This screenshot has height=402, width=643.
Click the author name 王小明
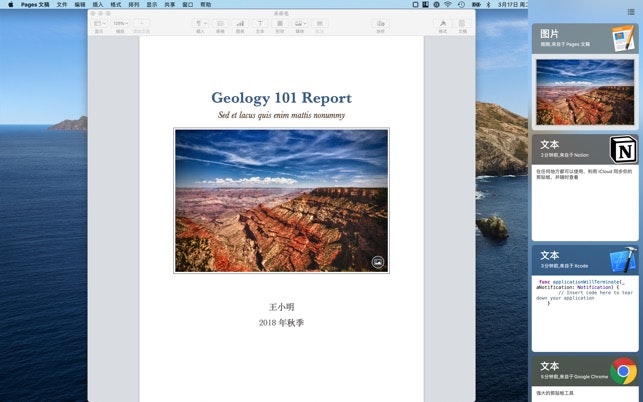click(x=282, y=307)
